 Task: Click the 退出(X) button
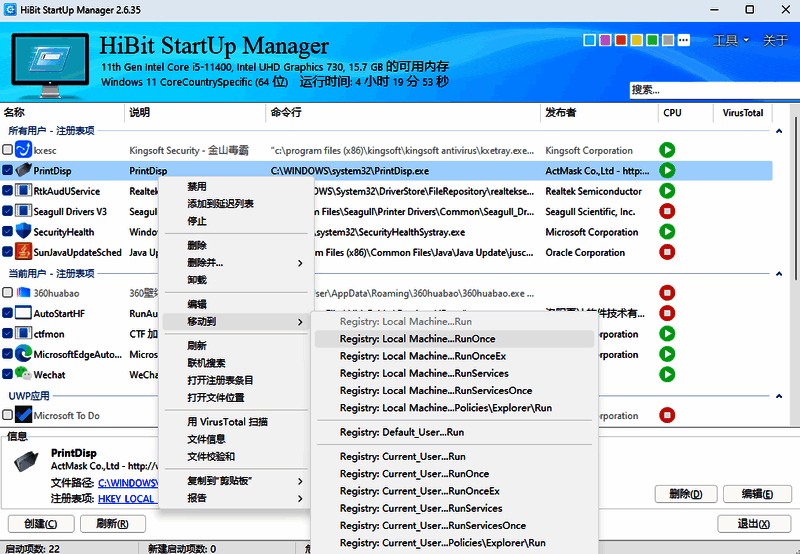click(x=754, y=524)
